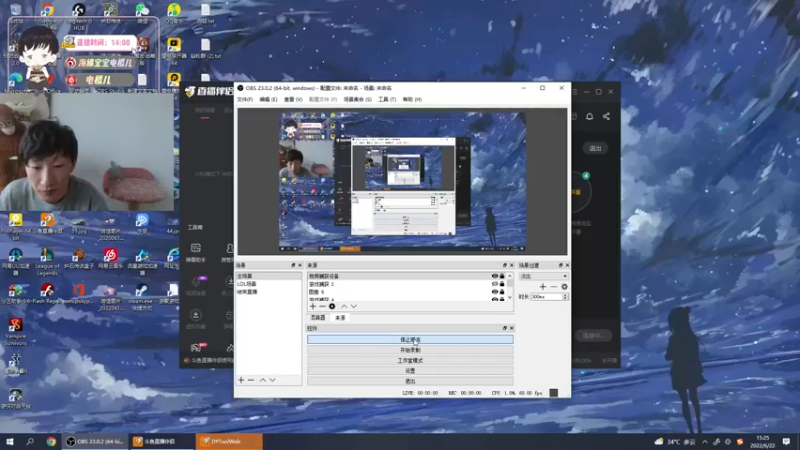
Task: Open Windows Start menu
Action: (10, 441)
